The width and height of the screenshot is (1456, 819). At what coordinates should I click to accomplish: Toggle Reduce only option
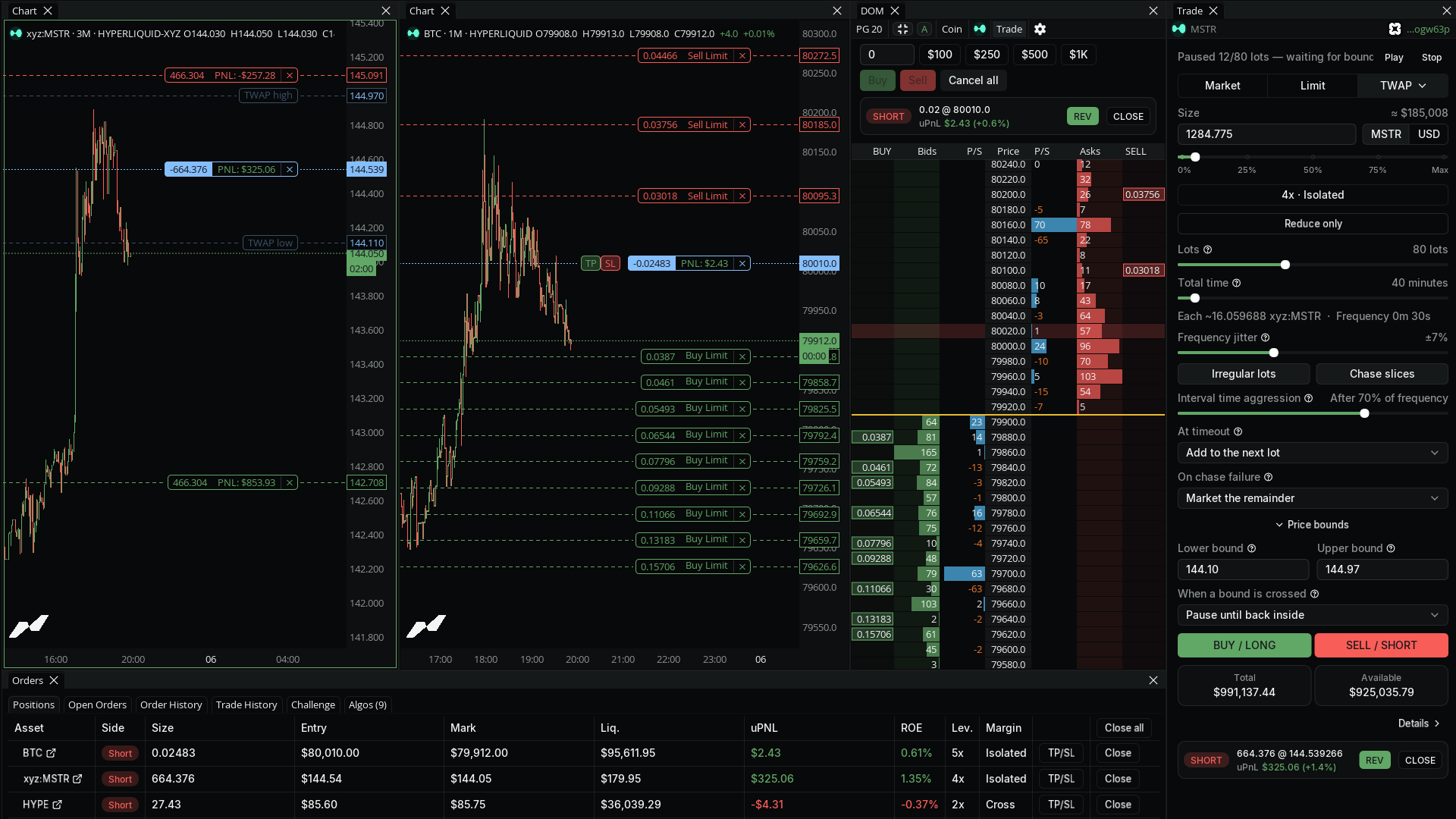[1313, 224]
